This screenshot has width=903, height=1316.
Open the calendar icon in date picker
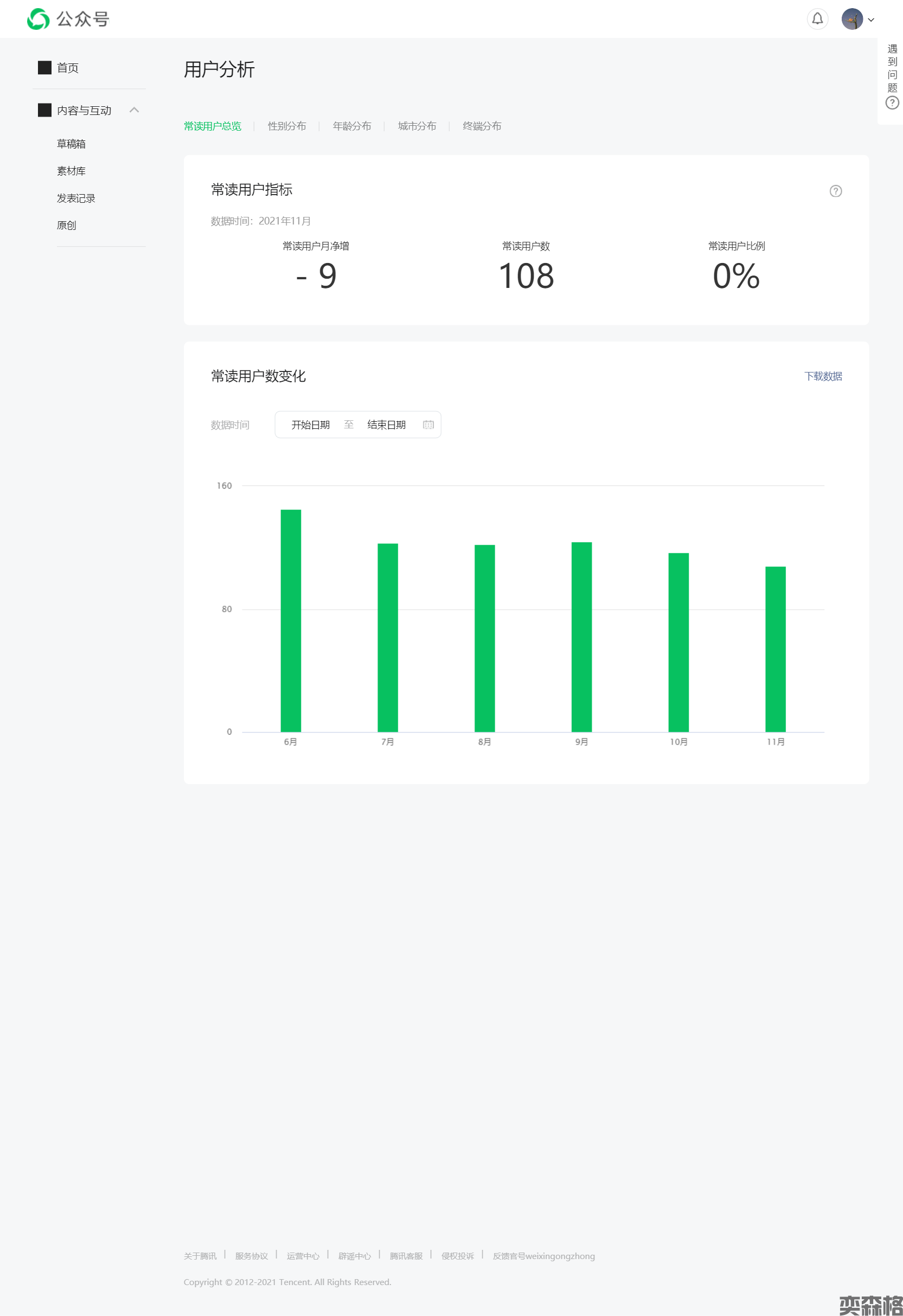point(428,425)
